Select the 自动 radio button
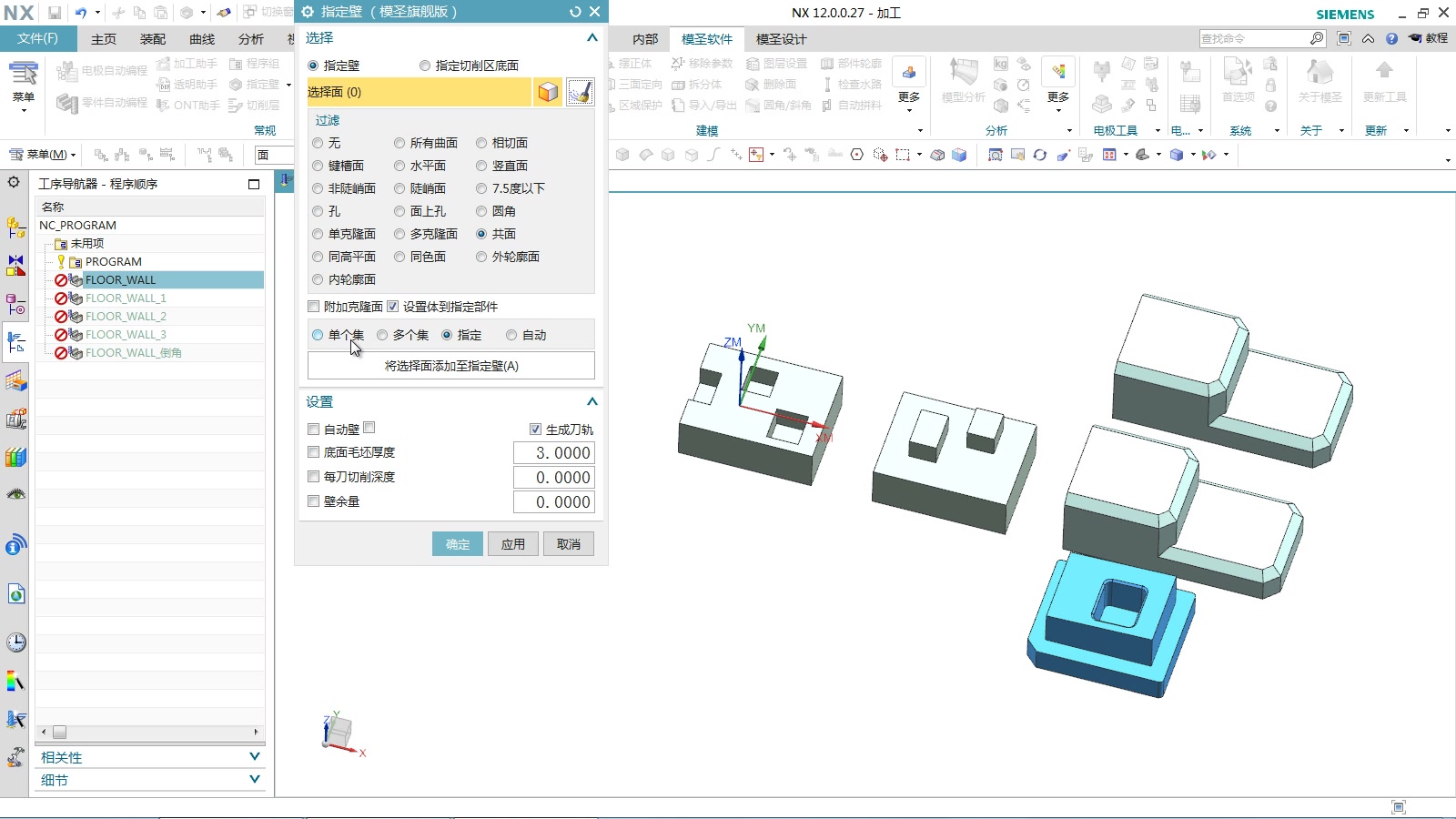The width and height of the screenshot is (1456, 819). click(511, 335)
